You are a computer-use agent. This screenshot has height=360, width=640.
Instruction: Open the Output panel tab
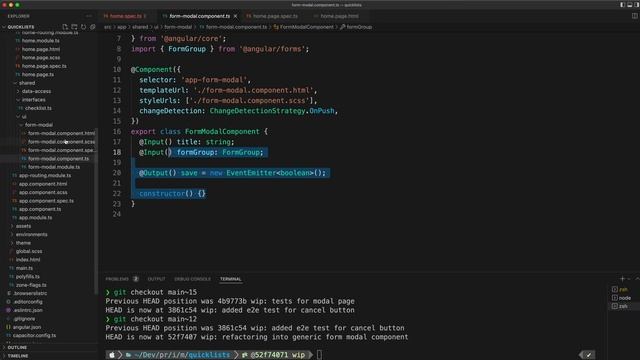(x=156, y=279)
